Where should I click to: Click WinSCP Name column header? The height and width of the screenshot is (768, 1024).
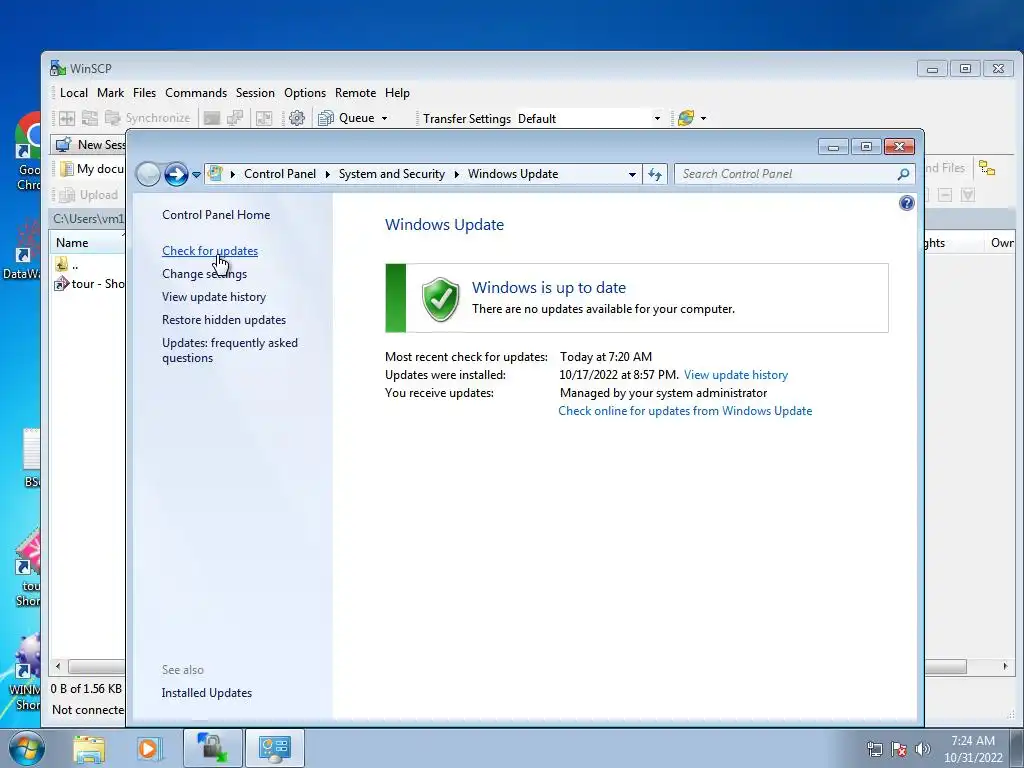[88, 243]
